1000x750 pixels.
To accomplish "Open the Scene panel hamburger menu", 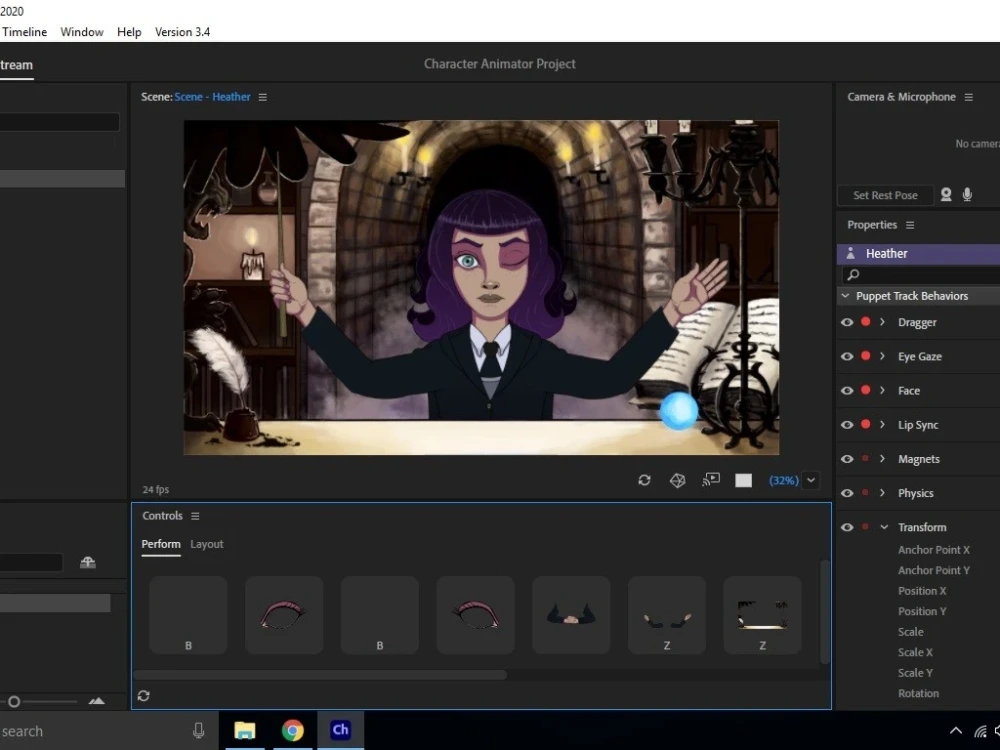I will pyautogui.click(x=263, y=97).
